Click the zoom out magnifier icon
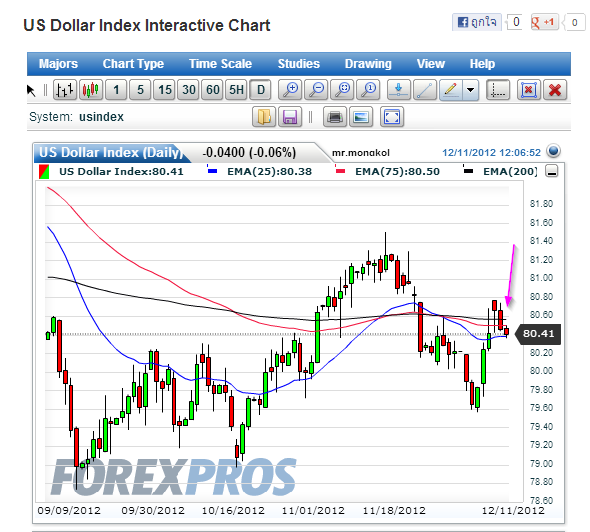590x532 pixels. 316,90
